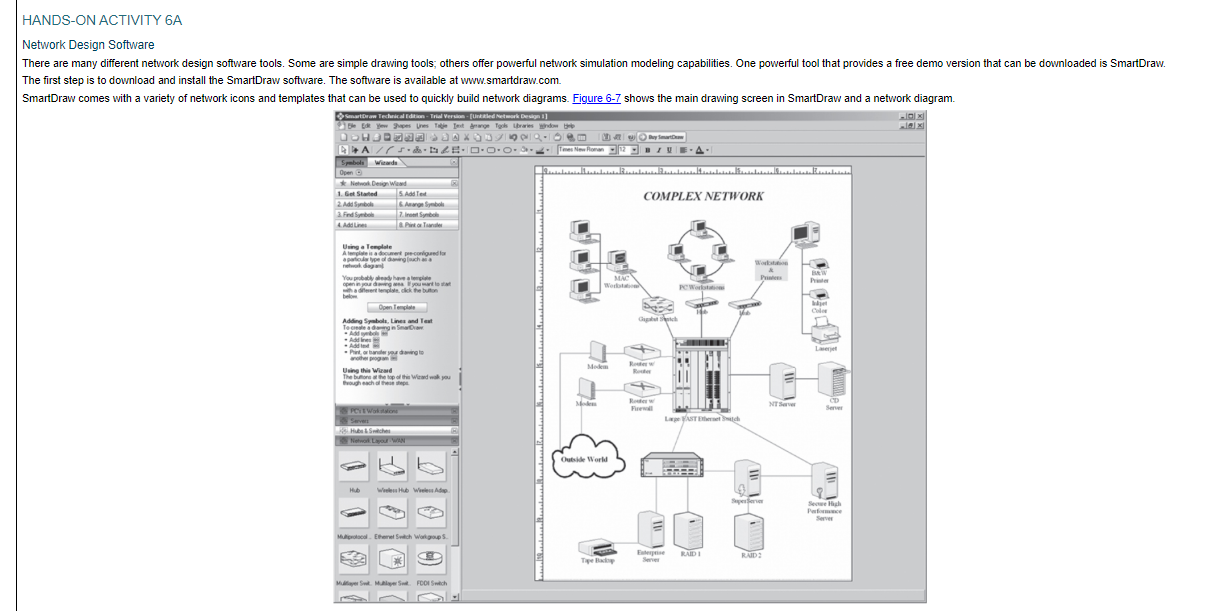Switch to the Symbols tab
This screenshot has height=611, width=1226.
(352, 162)
